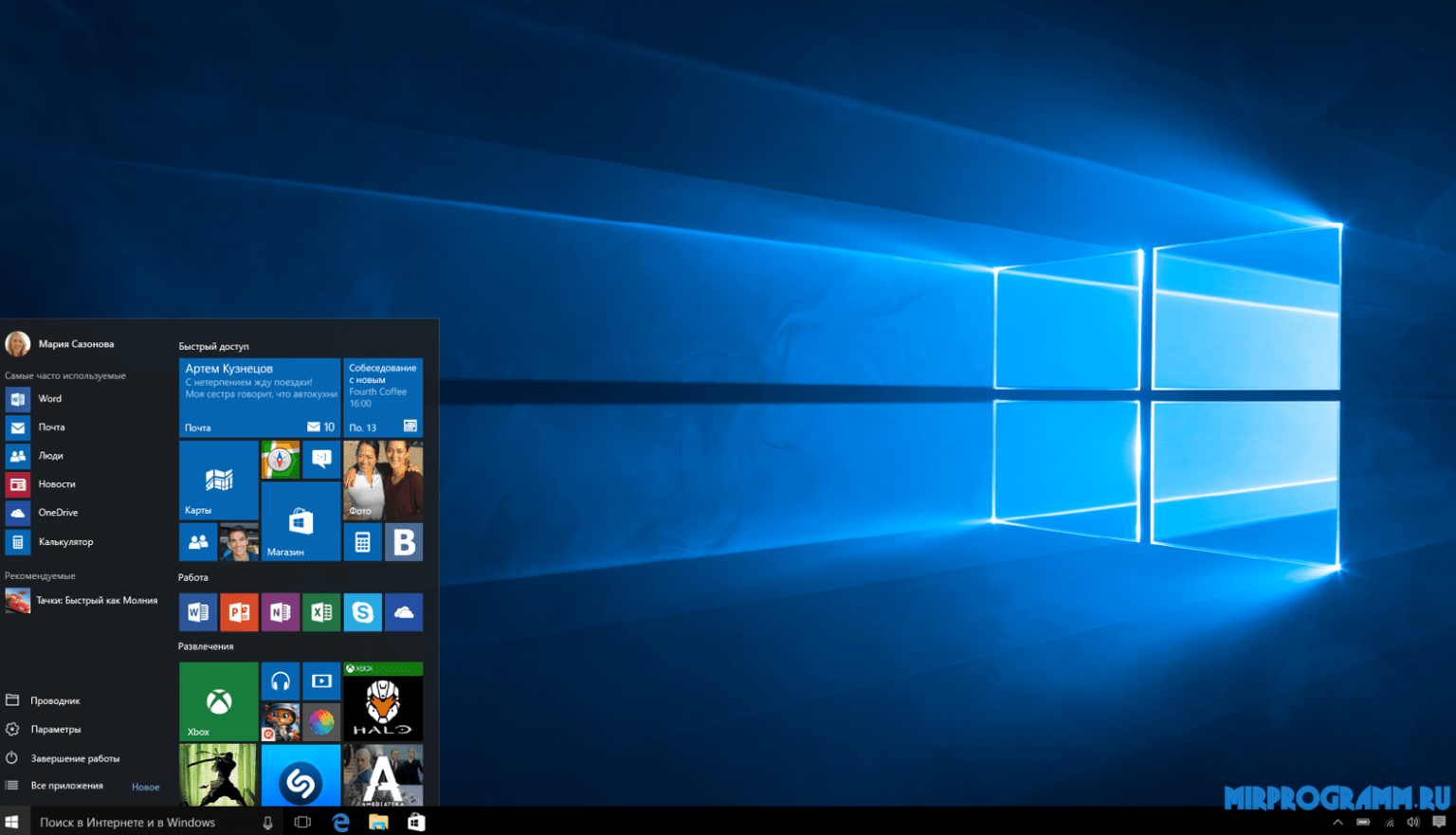Screen dimensions: 1456x835
Task: Open the calendar tile showing Собеседование
Action: point(383,397)
